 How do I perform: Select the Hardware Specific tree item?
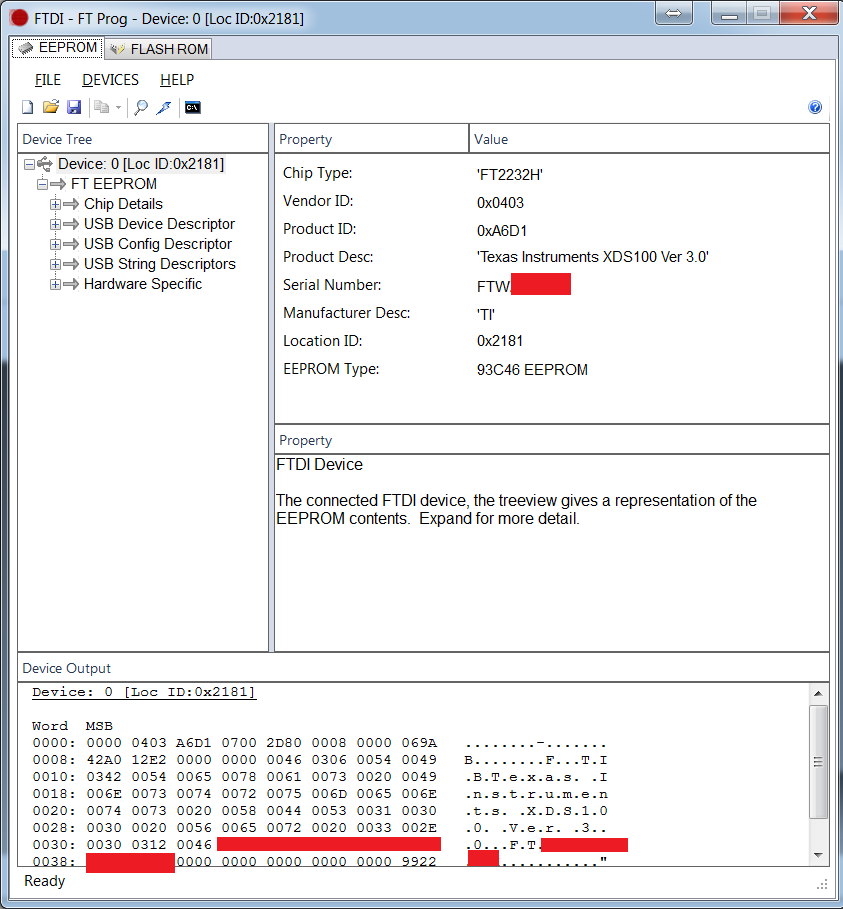(143, 284)
